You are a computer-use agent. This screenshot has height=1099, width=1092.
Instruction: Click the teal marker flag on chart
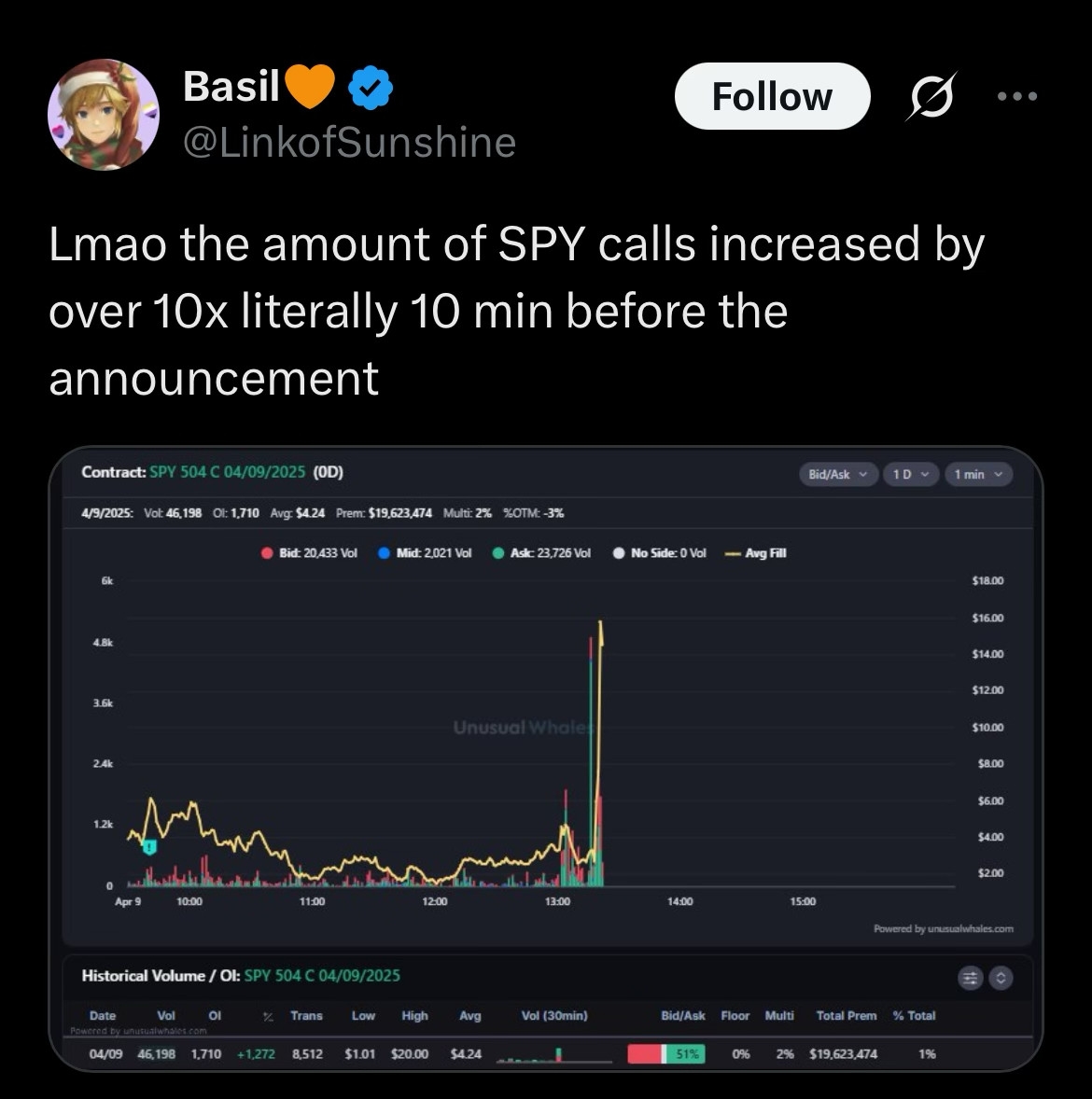coord(149,847)
